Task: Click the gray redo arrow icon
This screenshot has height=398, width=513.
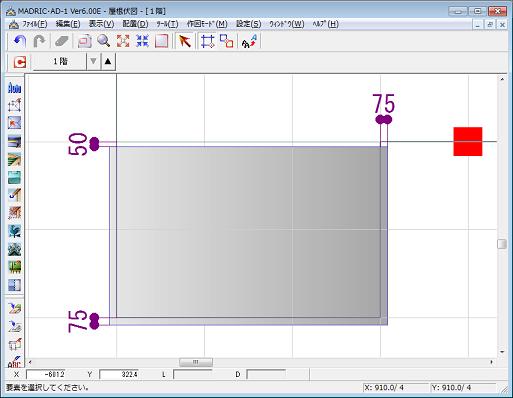Action: [x=40, y=41]
